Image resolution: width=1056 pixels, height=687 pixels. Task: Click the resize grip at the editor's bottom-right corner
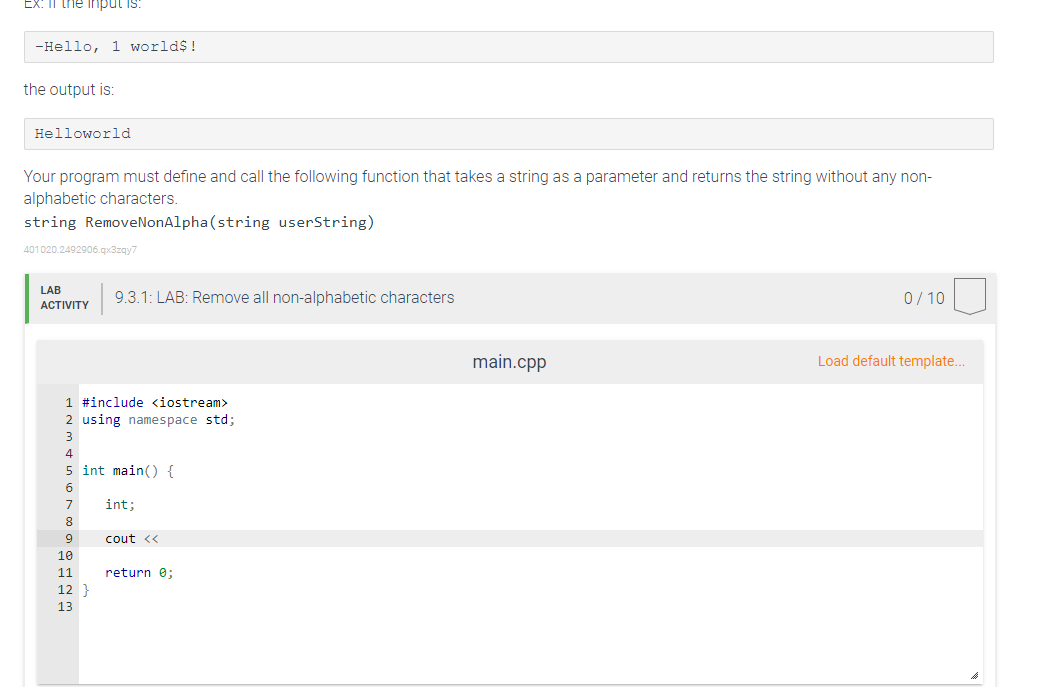click(974, 675)
